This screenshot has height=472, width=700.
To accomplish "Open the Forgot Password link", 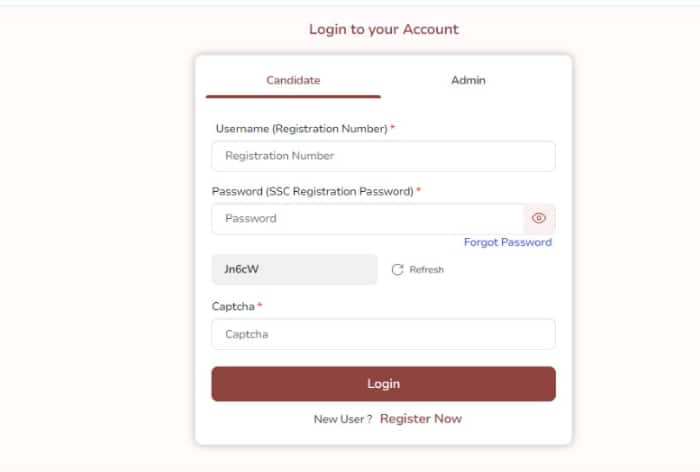I will pos(507,242).
